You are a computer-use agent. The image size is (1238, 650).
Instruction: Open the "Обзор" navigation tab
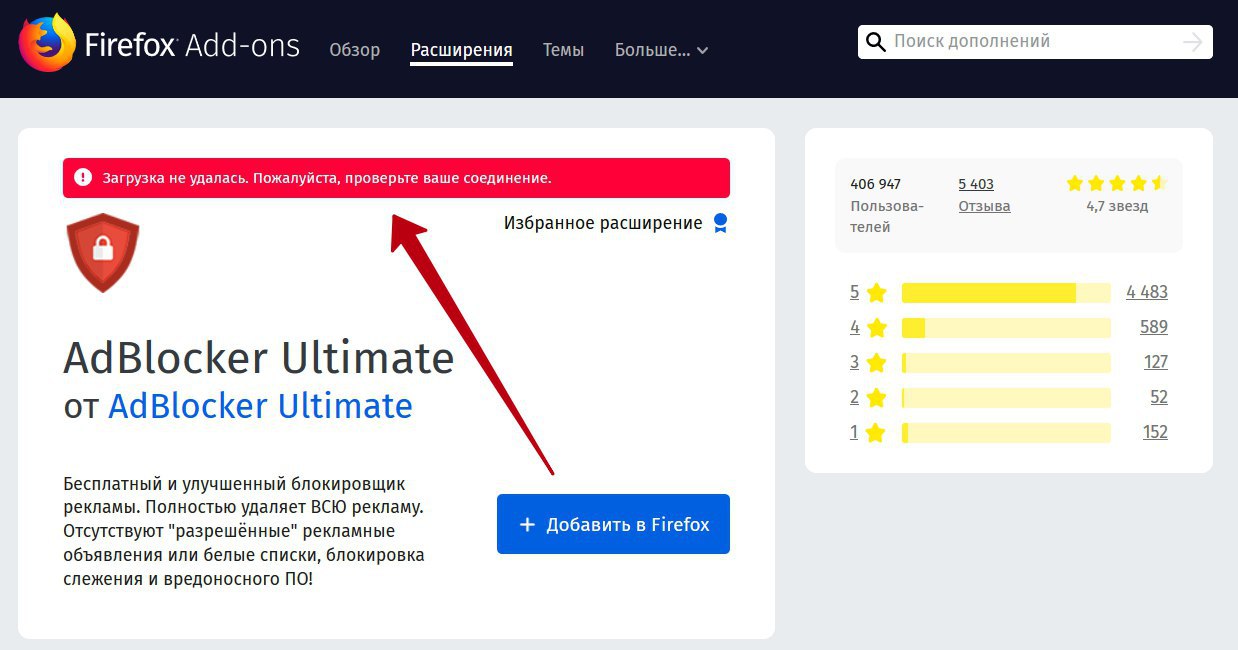click(x=355, y=50)
